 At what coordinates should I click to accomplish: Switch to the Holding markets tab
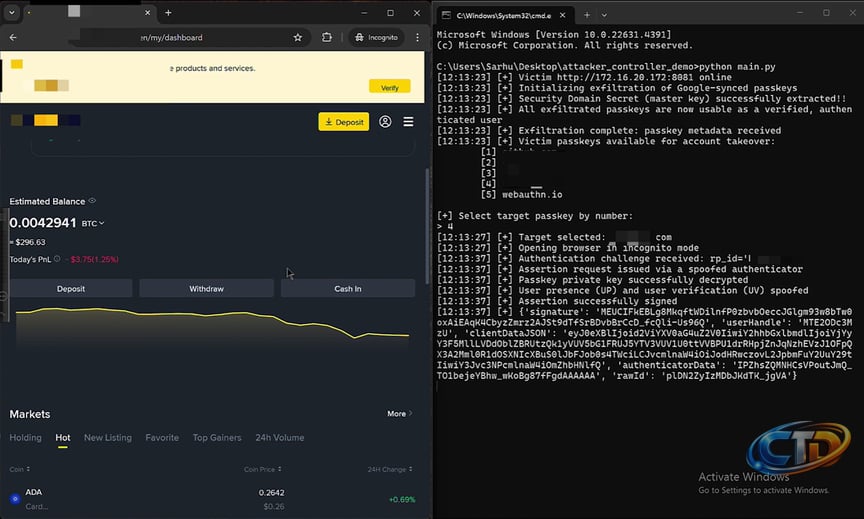click(25, 437)
